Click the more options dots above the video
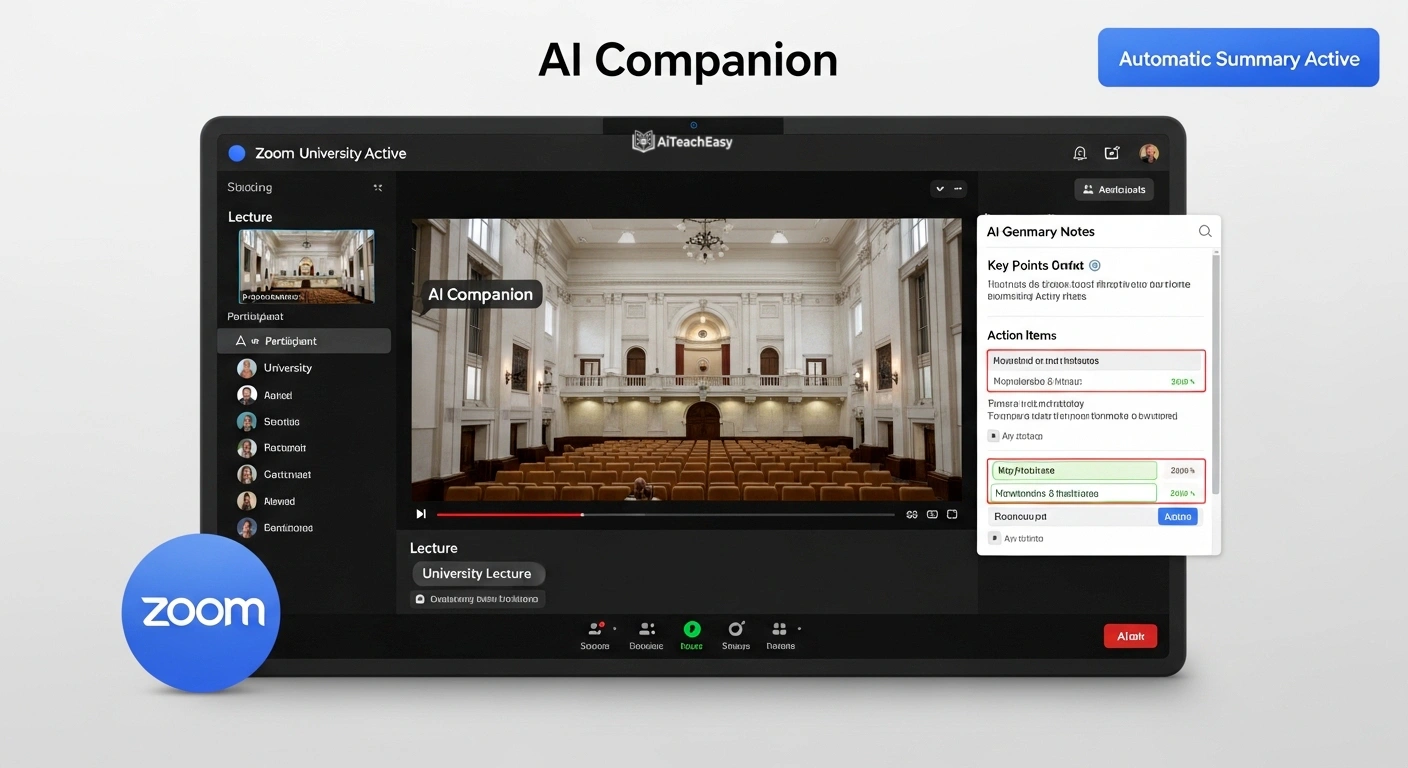 click(958, 188)
